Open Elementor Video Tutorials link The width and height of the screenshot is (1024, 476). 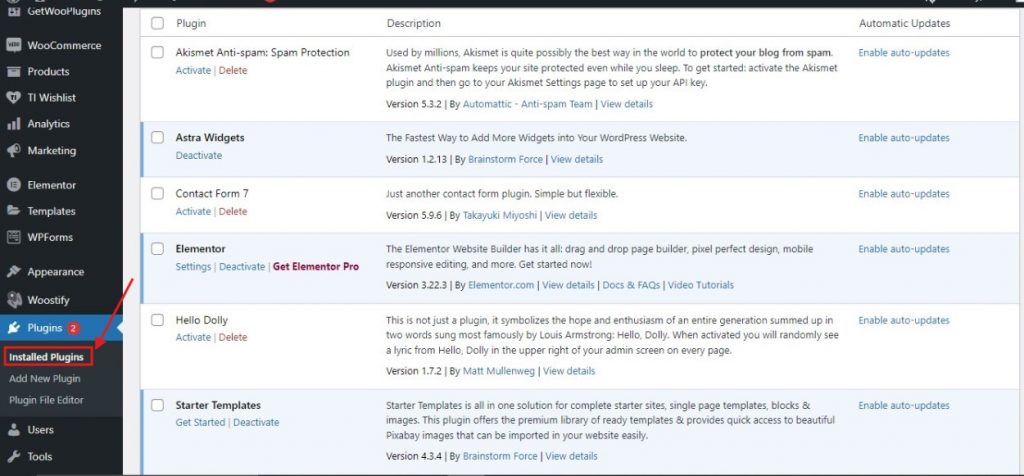tap(701, 285)
